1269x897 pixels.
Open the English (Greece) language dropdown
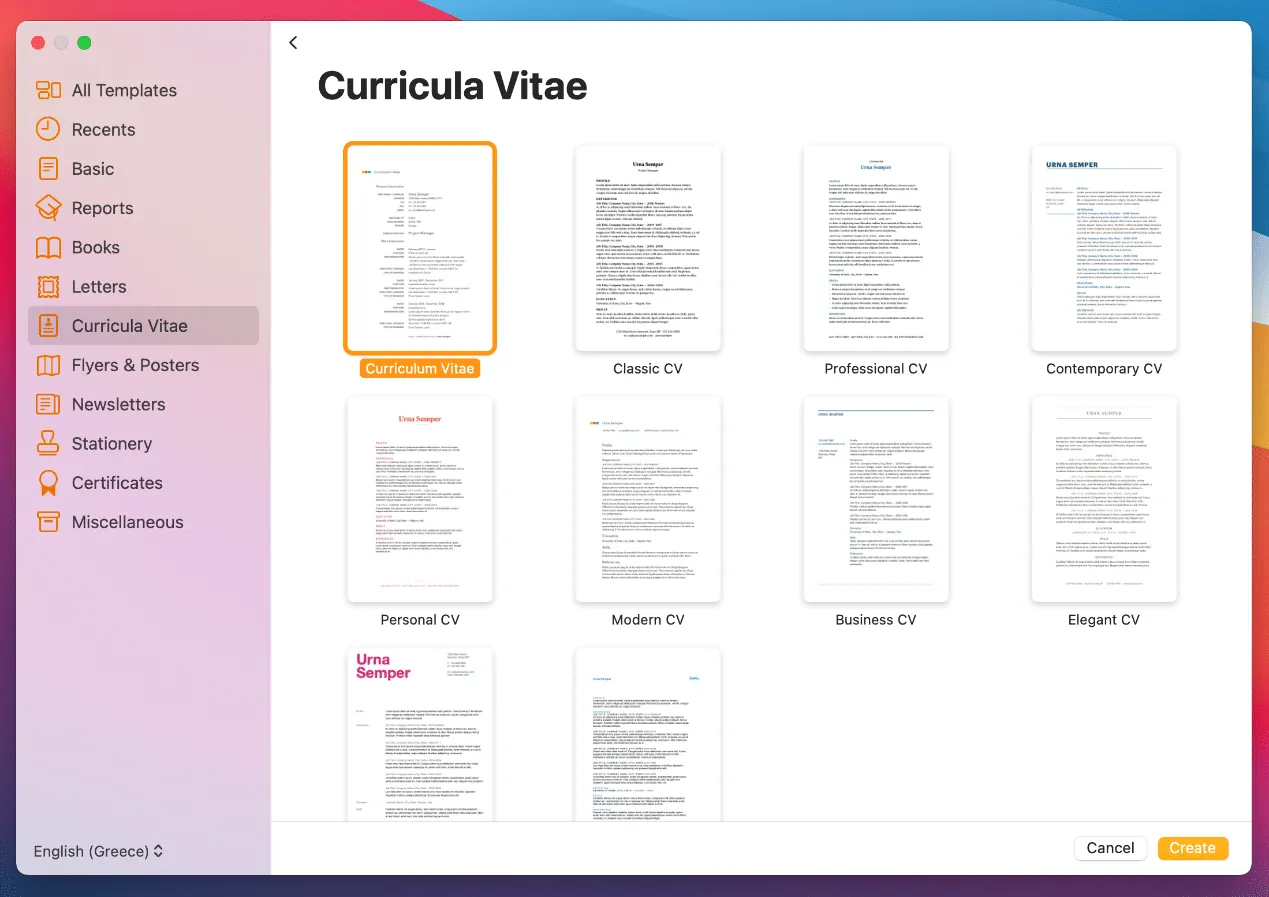[98, 851]
